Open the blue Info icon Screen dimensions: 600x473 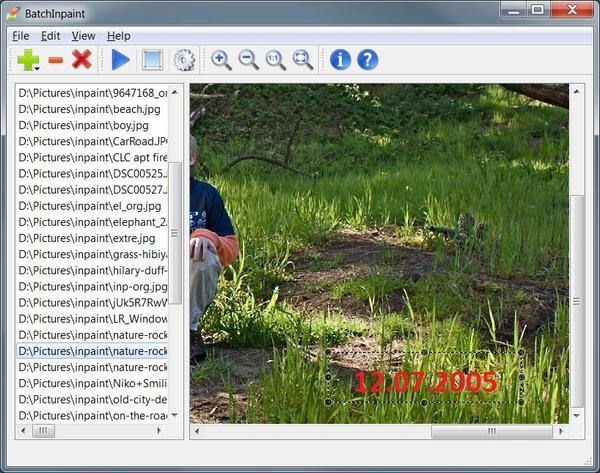[x=340, y=60]
